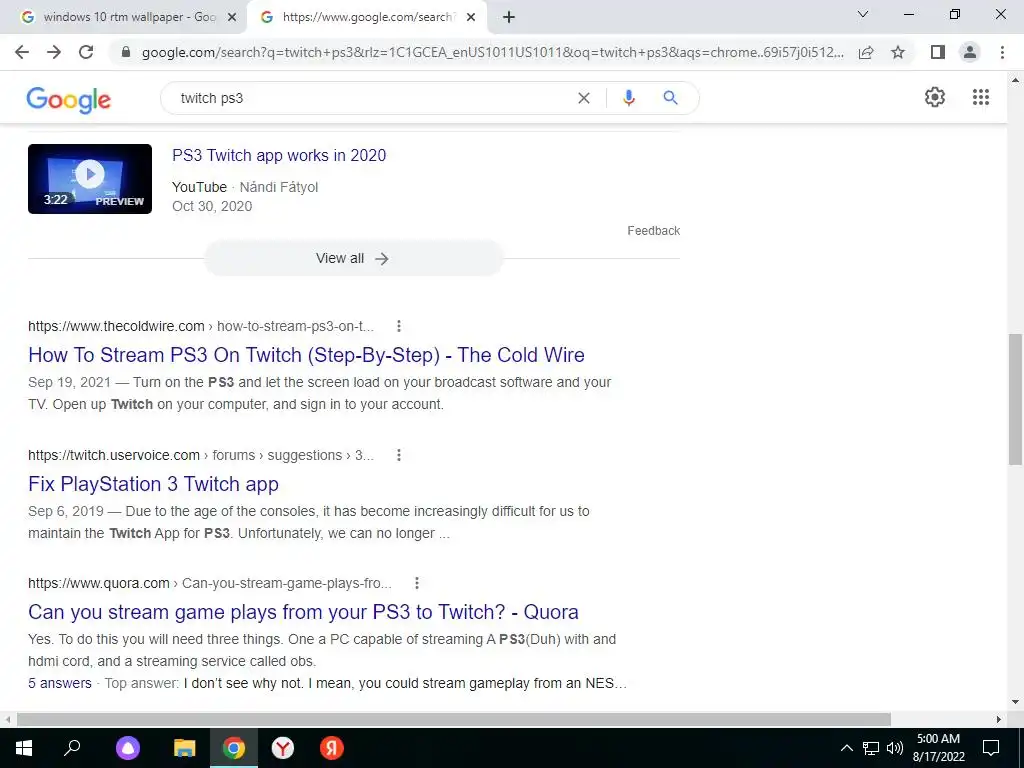Bookmark this page with the star

(x=898, y=52)
